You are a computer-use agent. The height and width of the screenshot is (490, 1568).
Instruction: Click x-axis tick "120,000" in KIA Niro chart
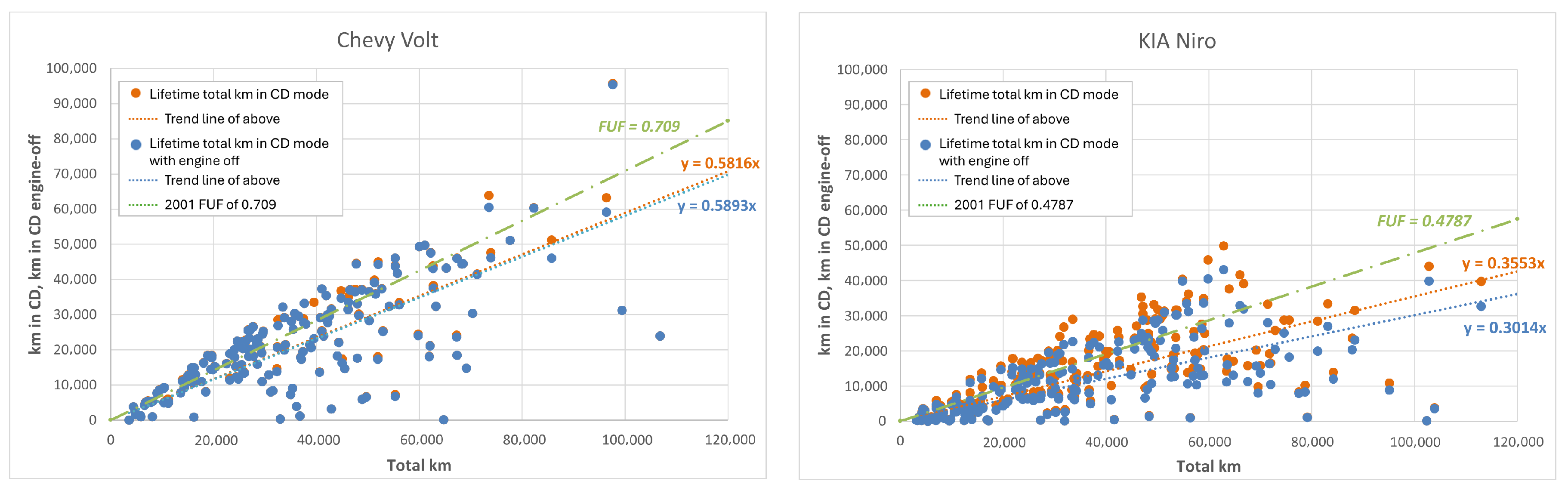click(x=1518, y=442)
